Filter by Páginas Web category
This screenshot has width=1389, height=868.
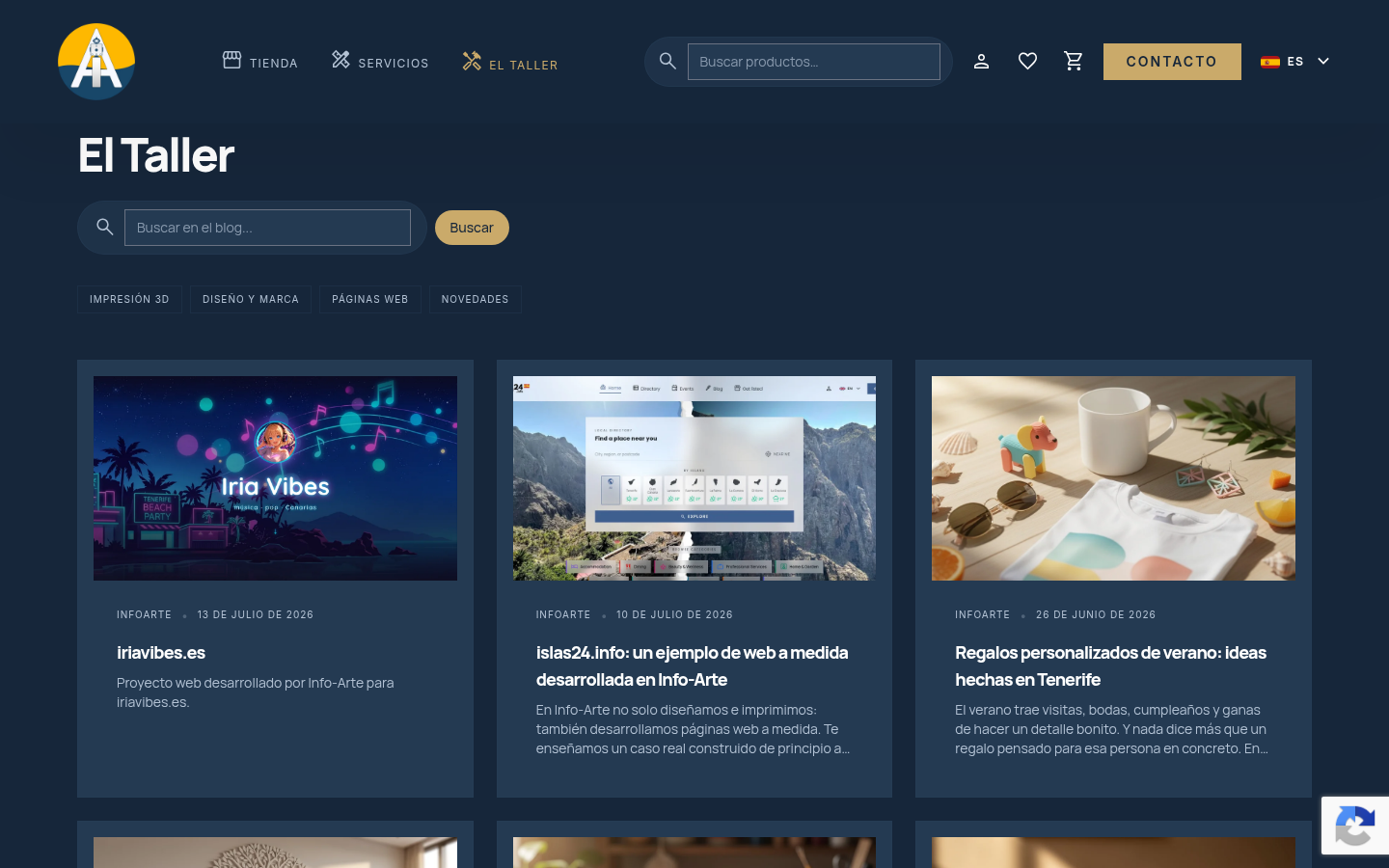(x=370, y=299)
